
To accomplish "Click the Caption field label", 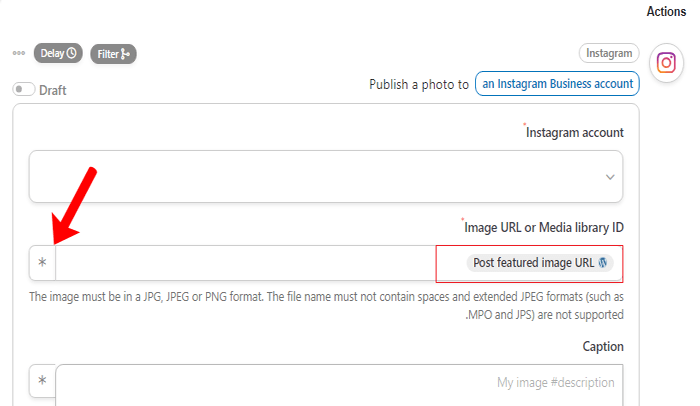I will pyautogui.click(x=603, y=346).
